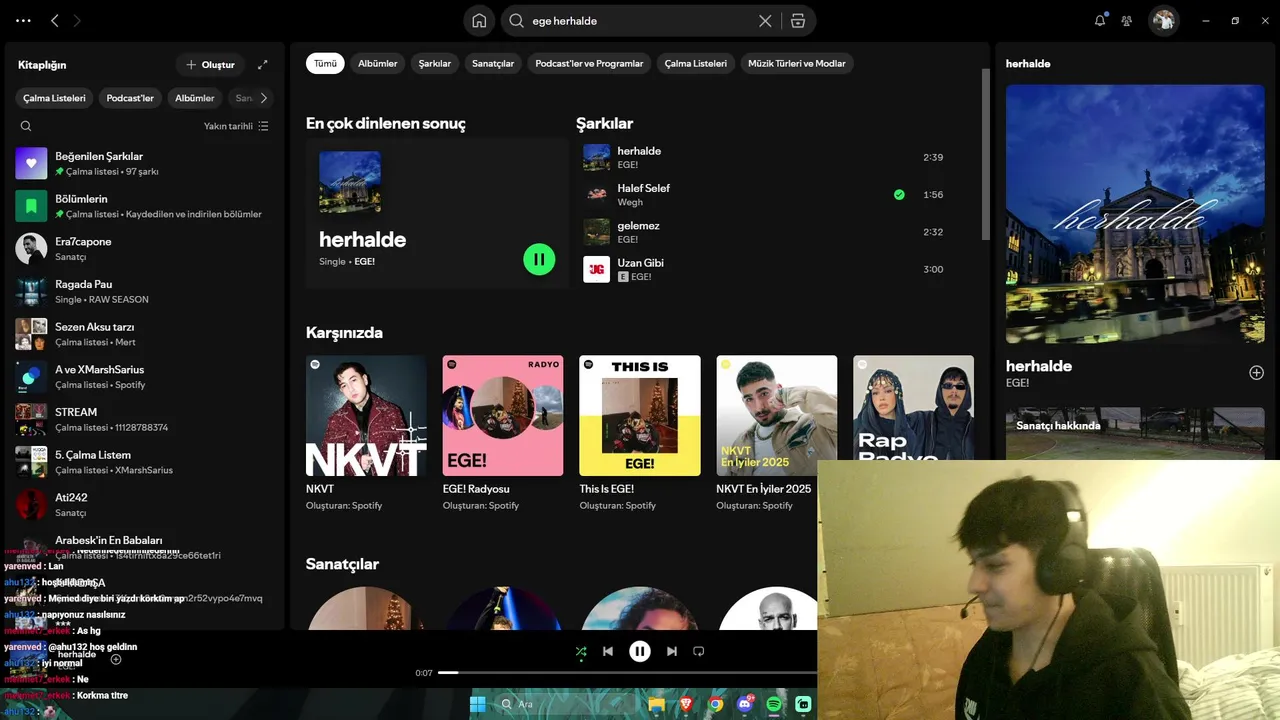Open Sezen Aksu tarzı playlist
The height and width of the screenshot is (720, 1280).
145,334
